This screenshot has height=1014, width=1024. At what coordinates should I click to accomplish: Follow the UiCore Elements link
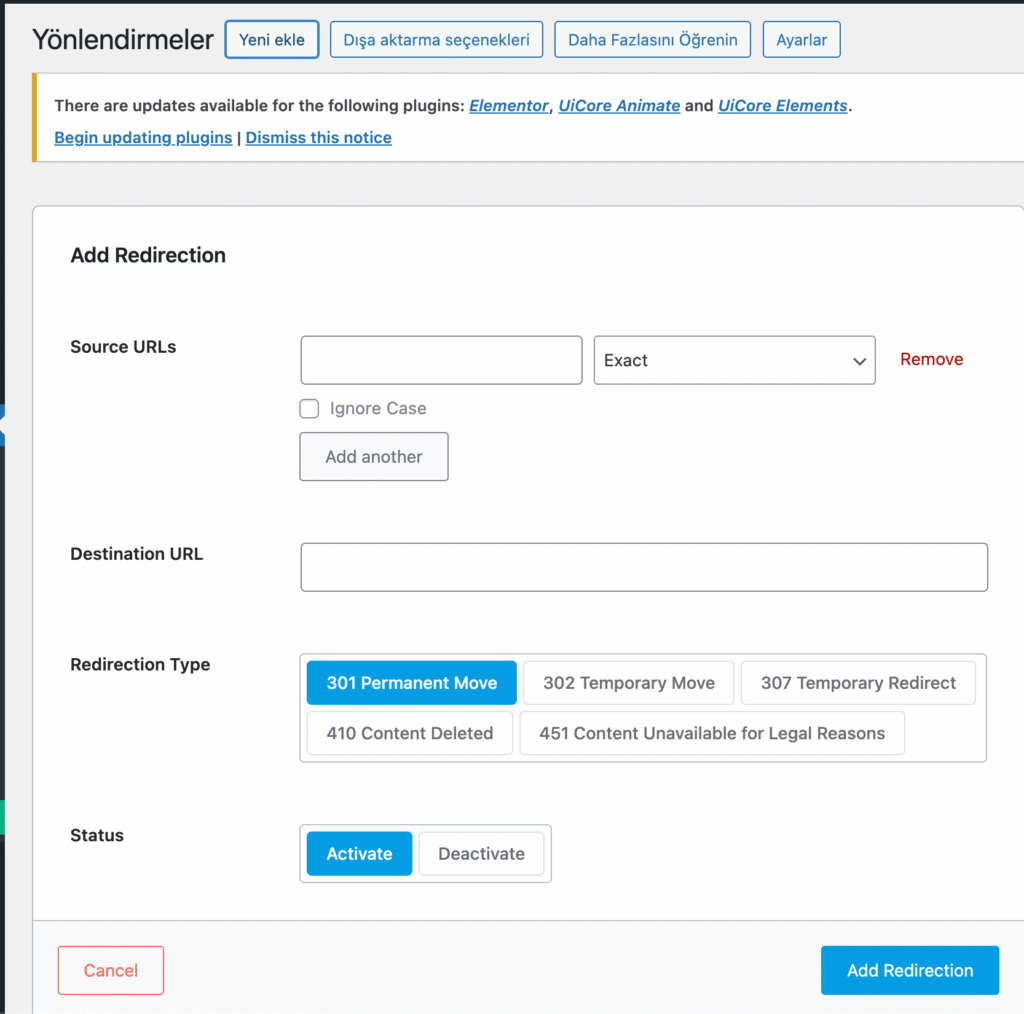click(782, 106)
